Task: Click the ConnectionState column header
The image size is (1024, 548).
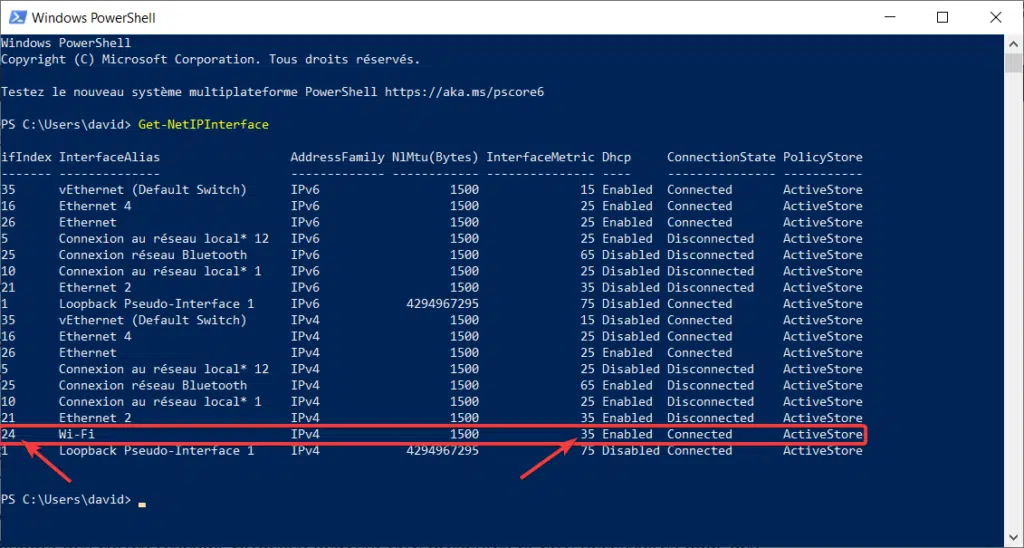Action: (x=721, y=157)
